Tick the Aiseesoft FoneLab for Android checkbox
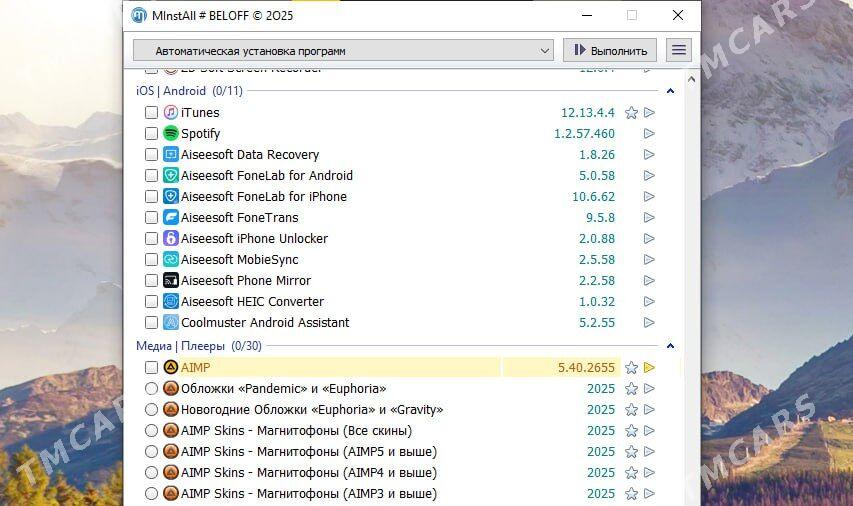Image resolution: width=853 pixels, height=506 pixels. tap(151, 175)
